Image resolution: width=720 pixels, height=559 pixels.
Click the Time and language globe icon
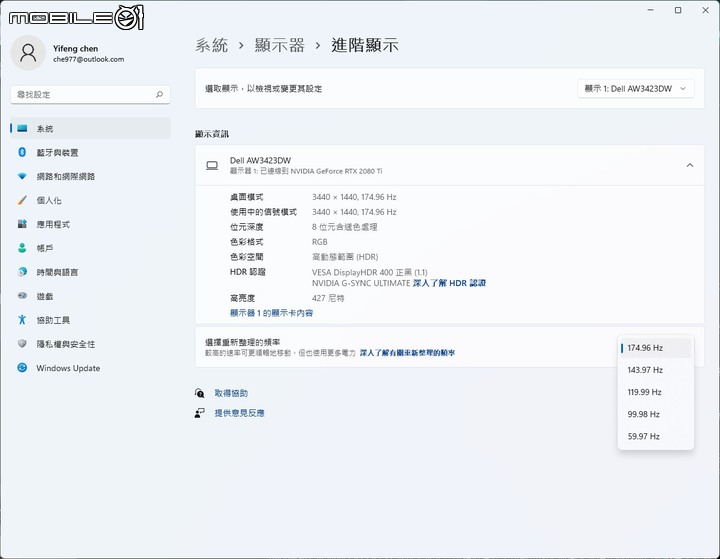tap(22, 272)
